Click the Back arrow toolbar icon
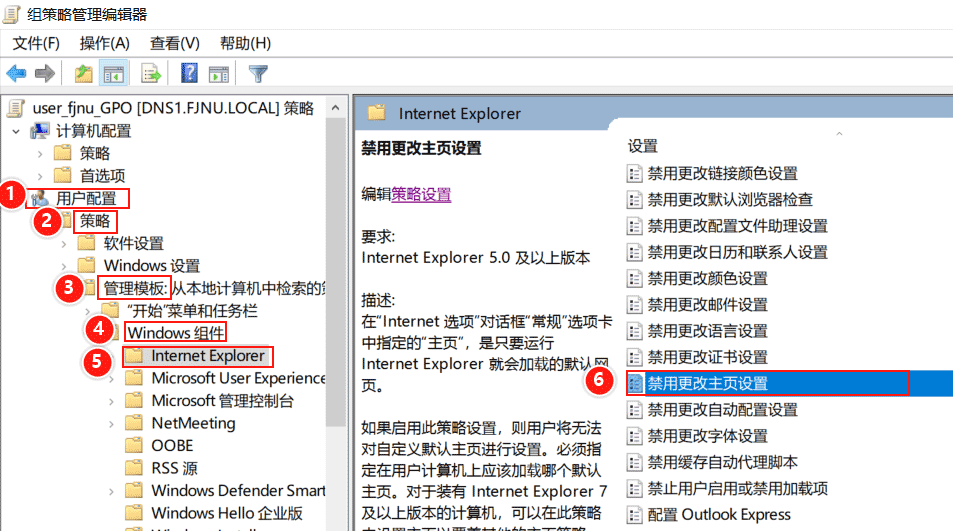This screenshot has width=953, height=531. pos(16,74)
